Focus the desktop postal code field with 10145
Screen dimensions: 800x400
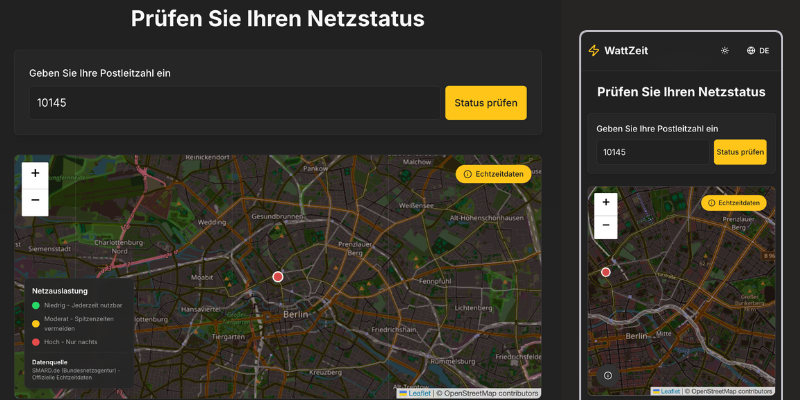click(x=235, y=103)
